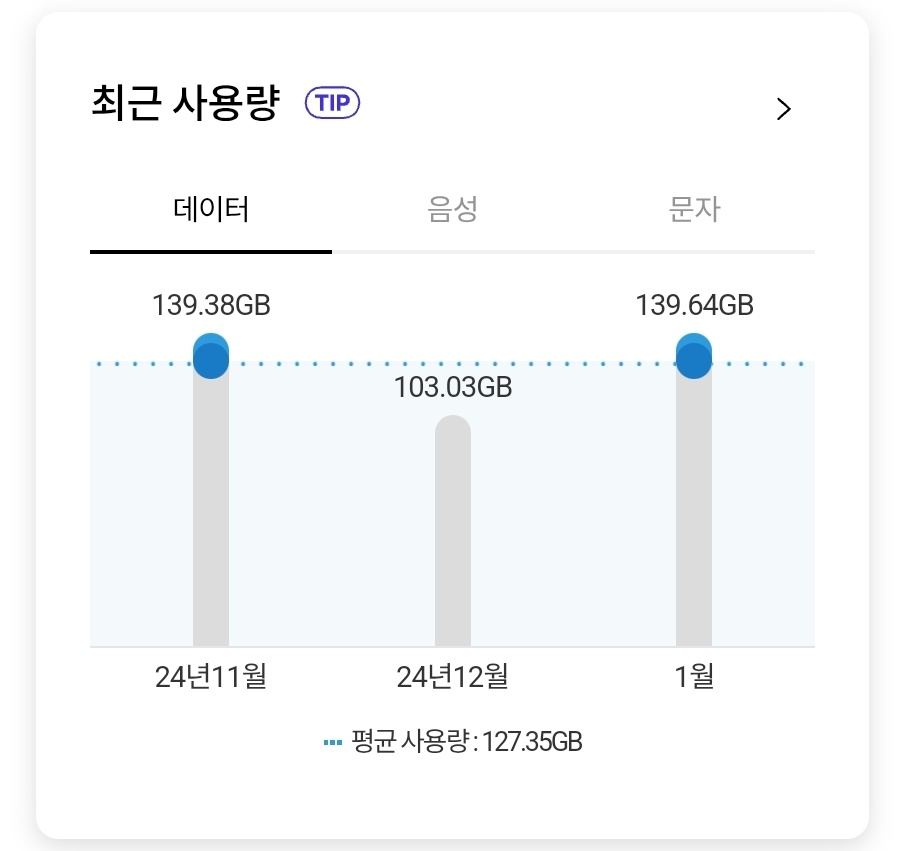Switch to the 음성 tab
This screenshot has height=851, width=904.
(x=453, y=209)
